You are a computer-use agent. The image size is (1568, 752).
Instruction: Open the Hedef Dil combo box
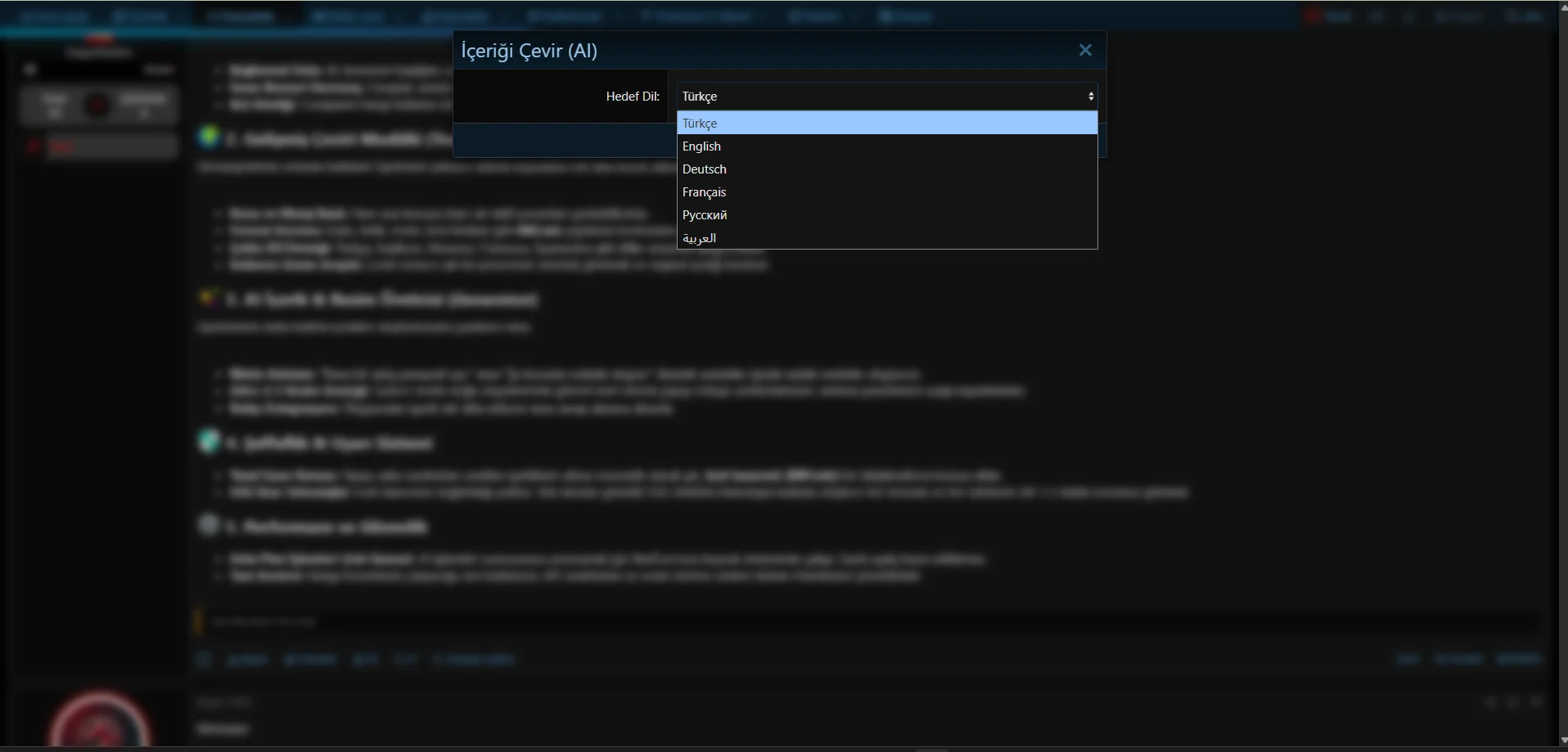click(886, 97)
